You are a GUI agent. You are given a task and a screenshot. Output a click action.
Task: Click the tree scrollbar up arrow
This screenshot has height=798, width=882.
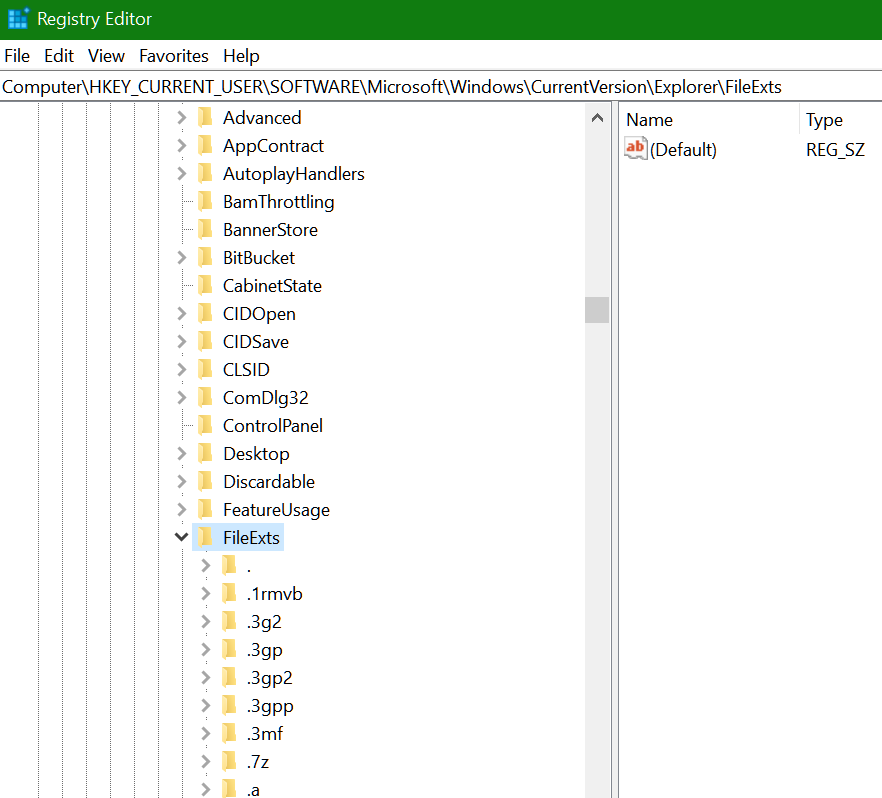click(597, 118)
